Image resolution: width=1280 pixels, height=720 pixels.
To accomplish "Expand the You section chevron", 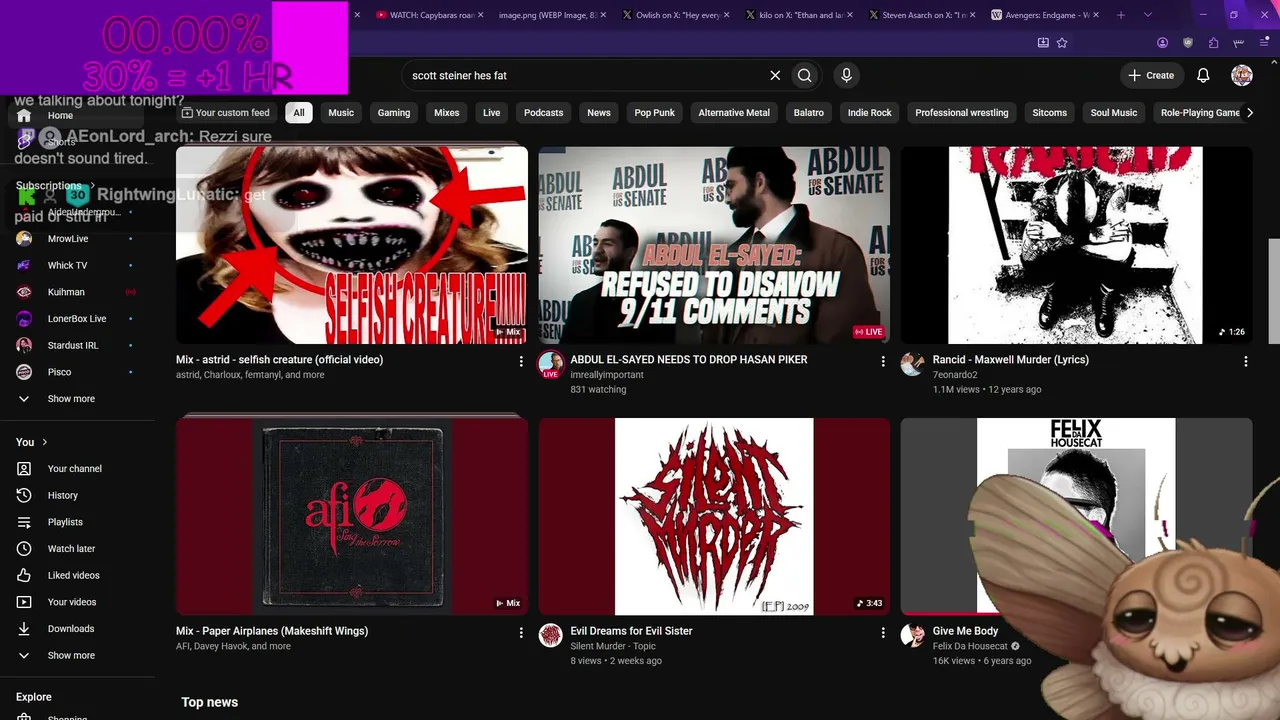I will click(44, 442).
